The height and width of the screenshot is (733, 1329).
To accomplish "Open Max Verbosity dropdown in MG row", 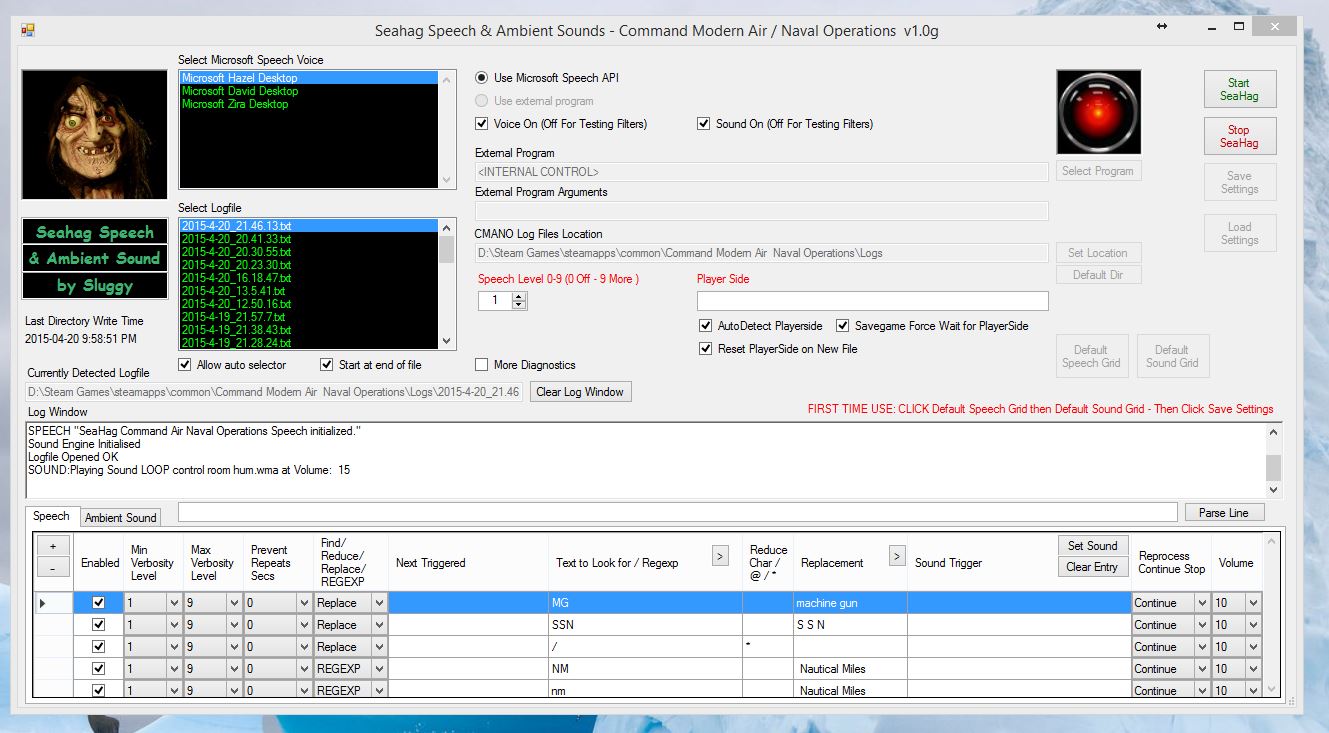I will 234,603.
